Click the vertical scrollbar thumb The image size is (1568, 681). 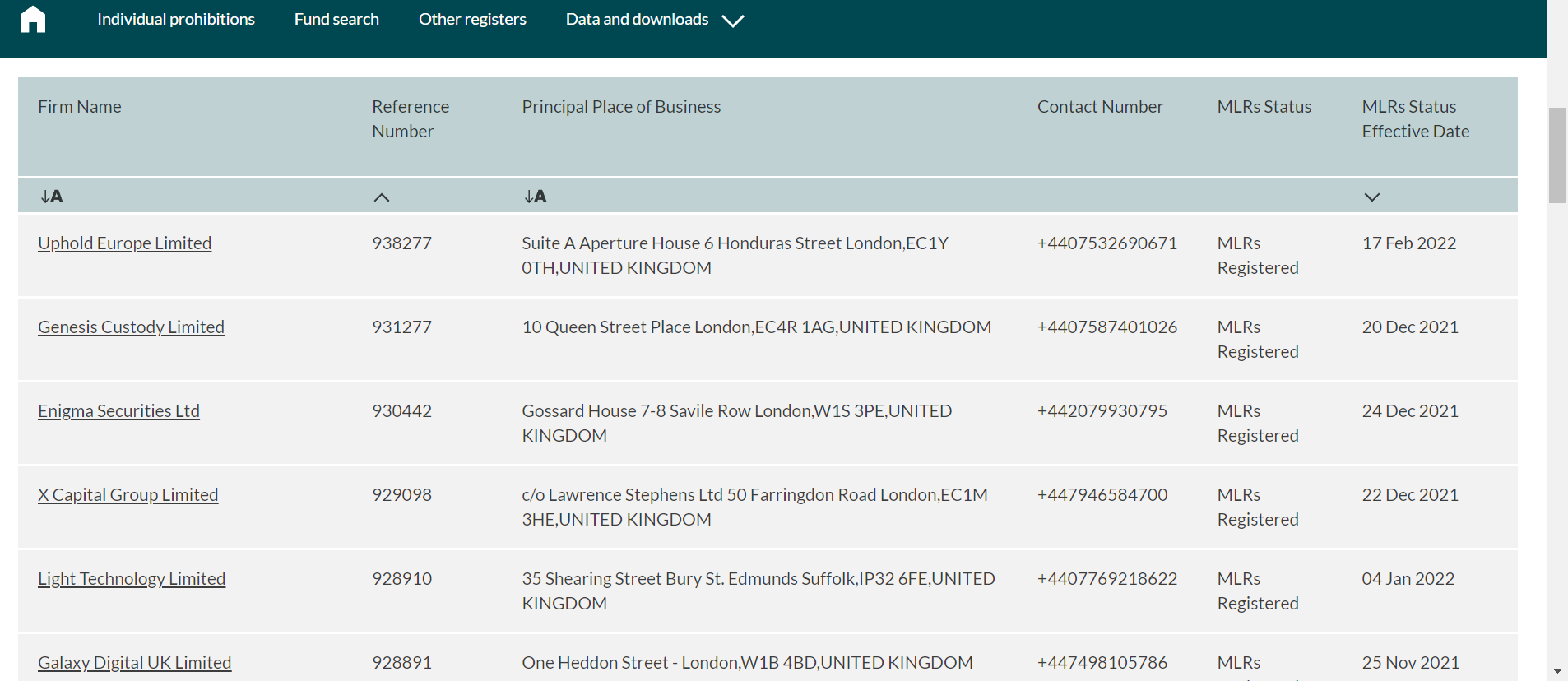(1557, 155)
